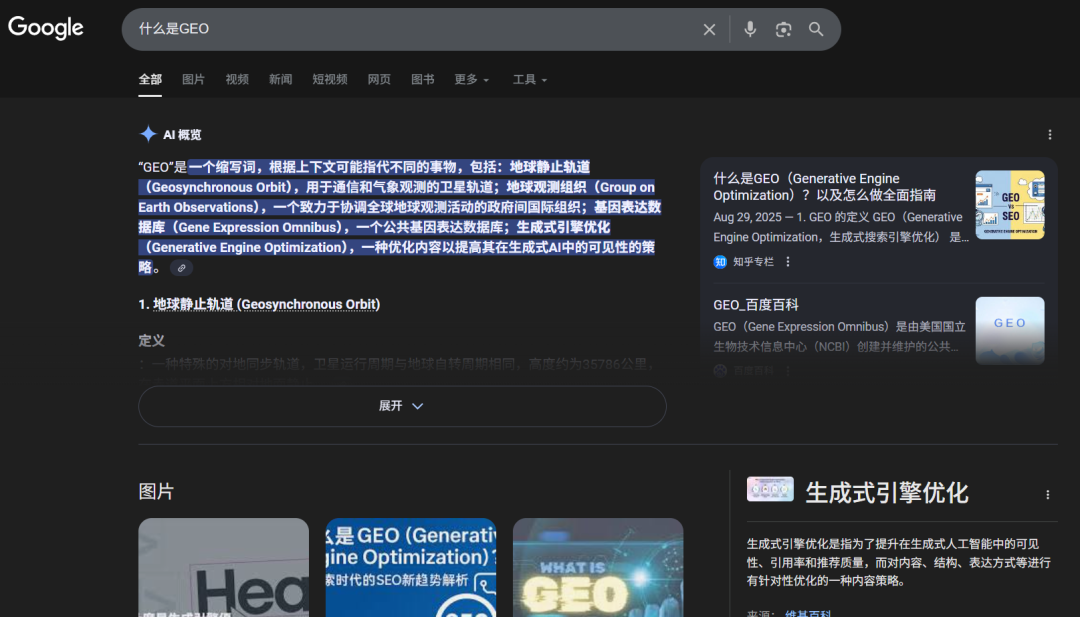Open the 'WHAT IS GEO' image thumbnail

pos(598,568)
